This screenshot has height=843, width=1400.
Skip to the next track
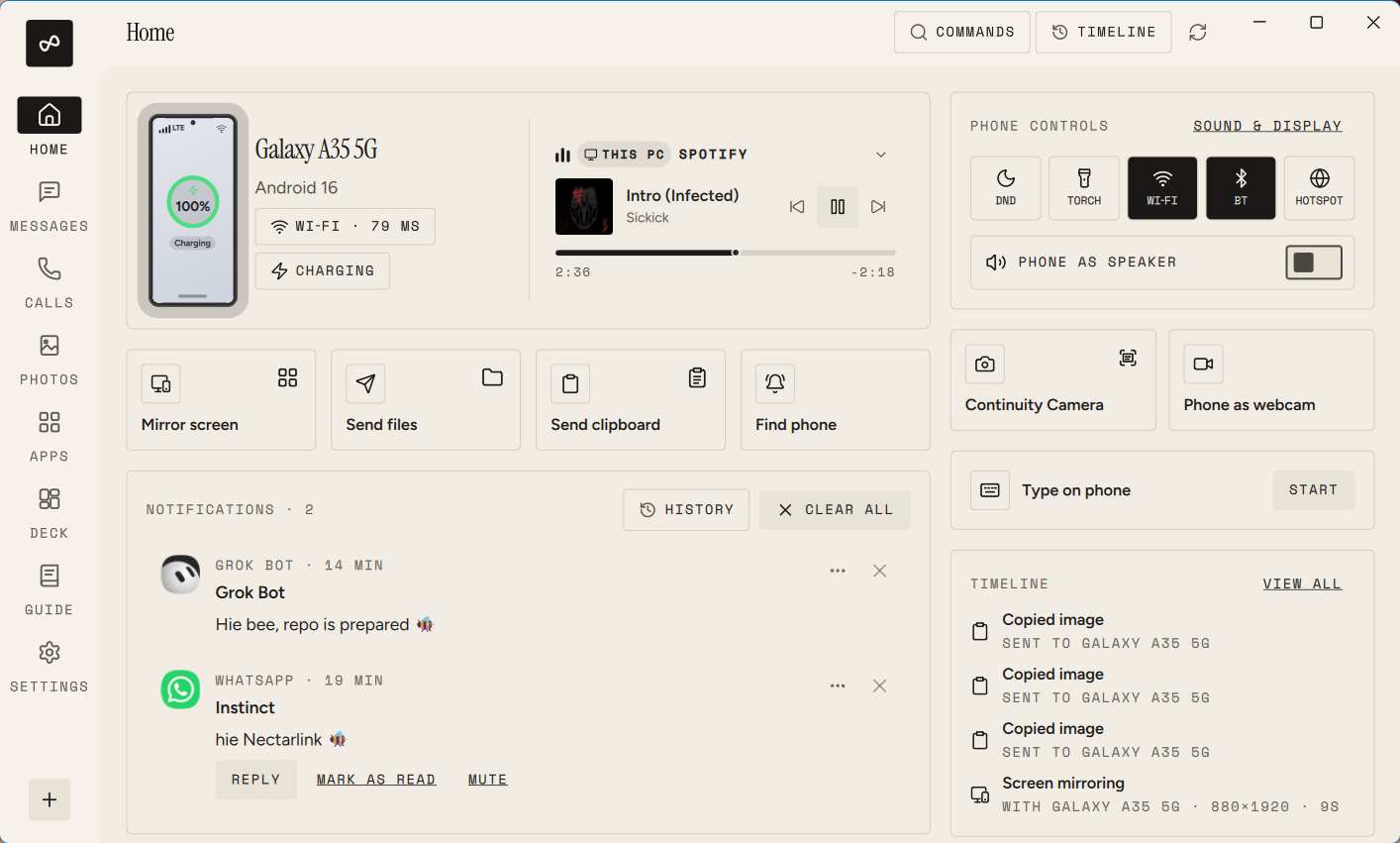(878, 207)
